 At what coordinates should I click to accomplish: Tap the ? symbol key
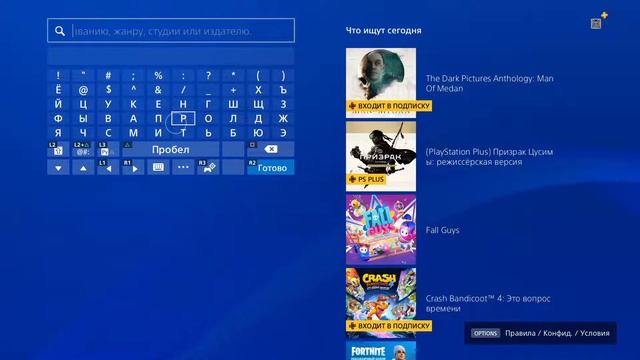point(208,76)
